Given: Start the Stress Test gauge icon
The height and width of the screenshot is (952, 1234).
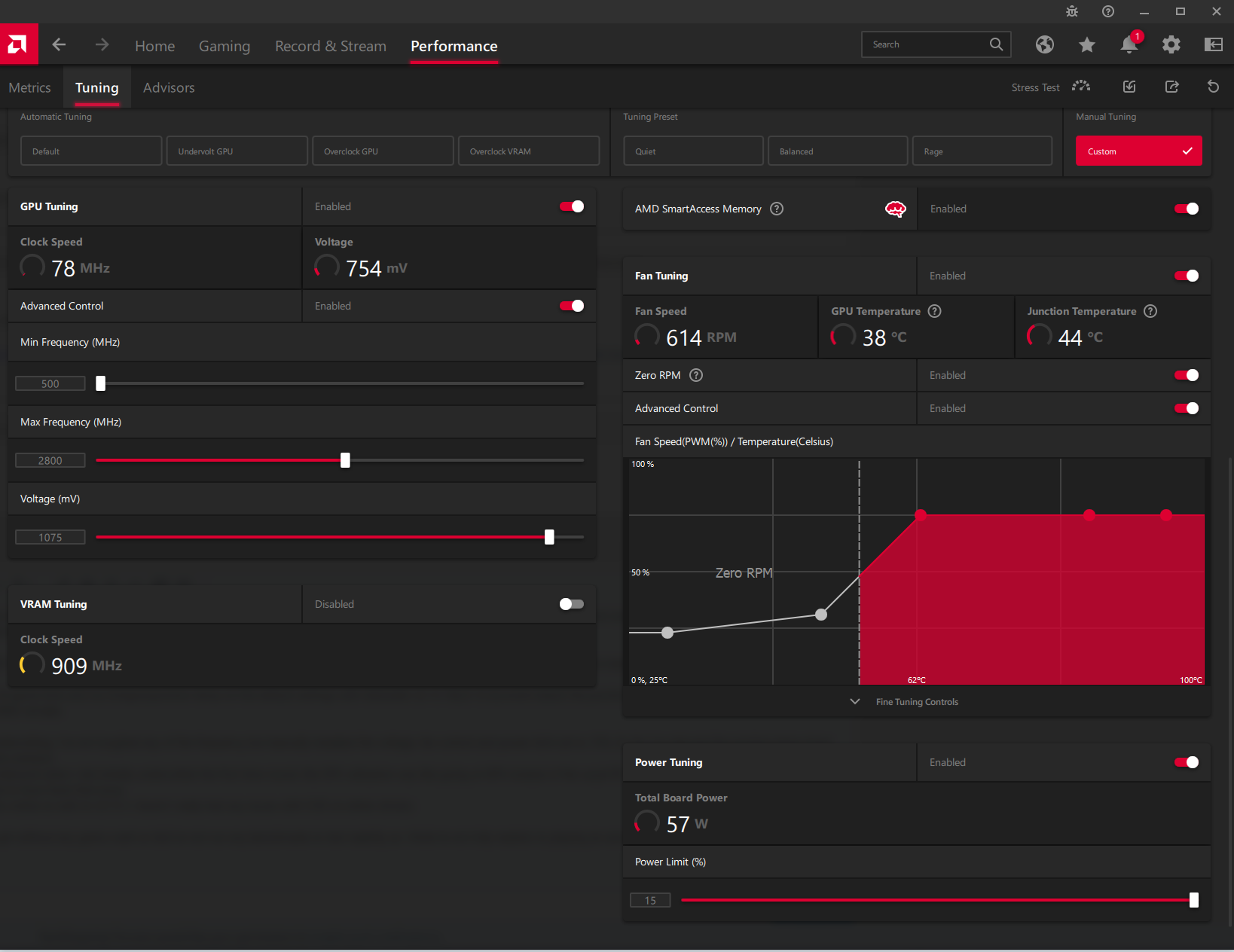Looking at the screenshot, I should coord(1081,87).
